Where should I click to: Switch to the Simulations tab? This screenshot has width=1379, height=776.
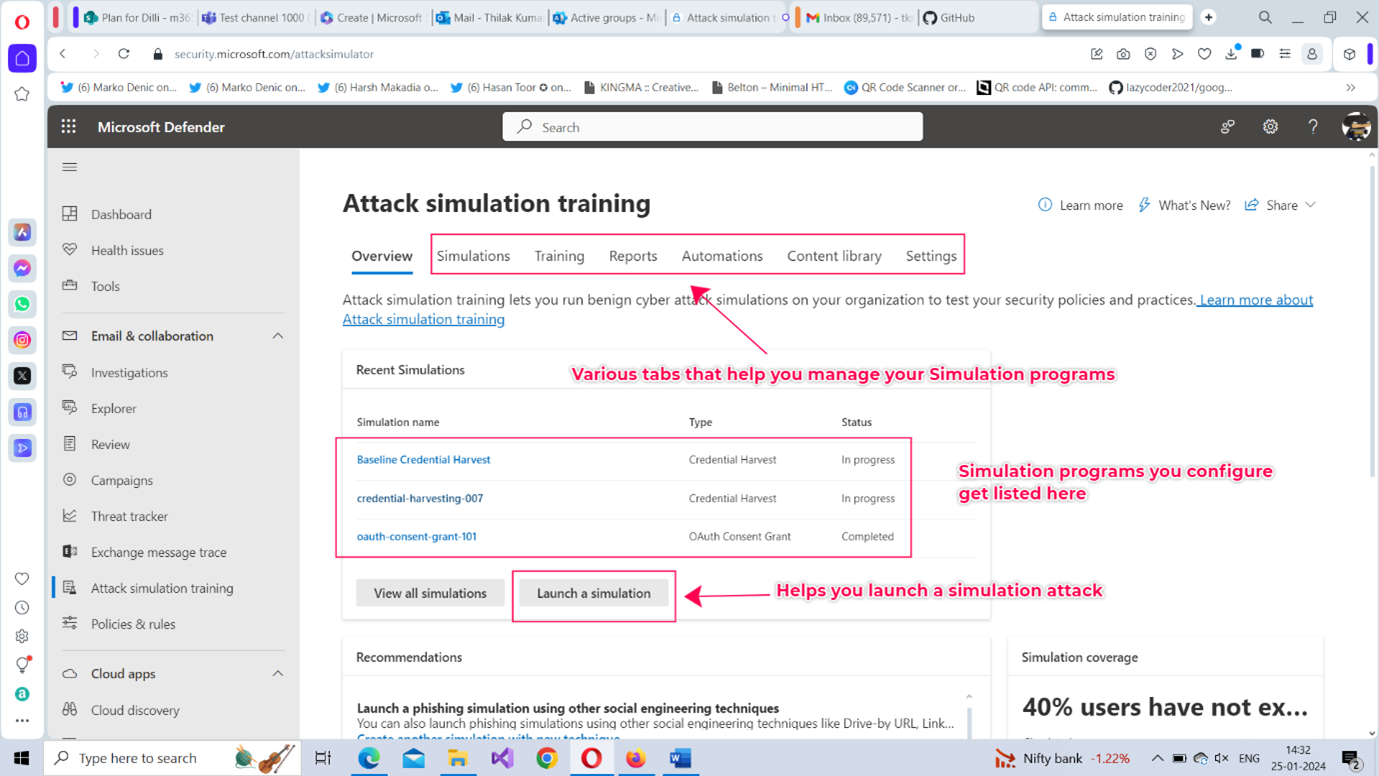tap(473, 256)
